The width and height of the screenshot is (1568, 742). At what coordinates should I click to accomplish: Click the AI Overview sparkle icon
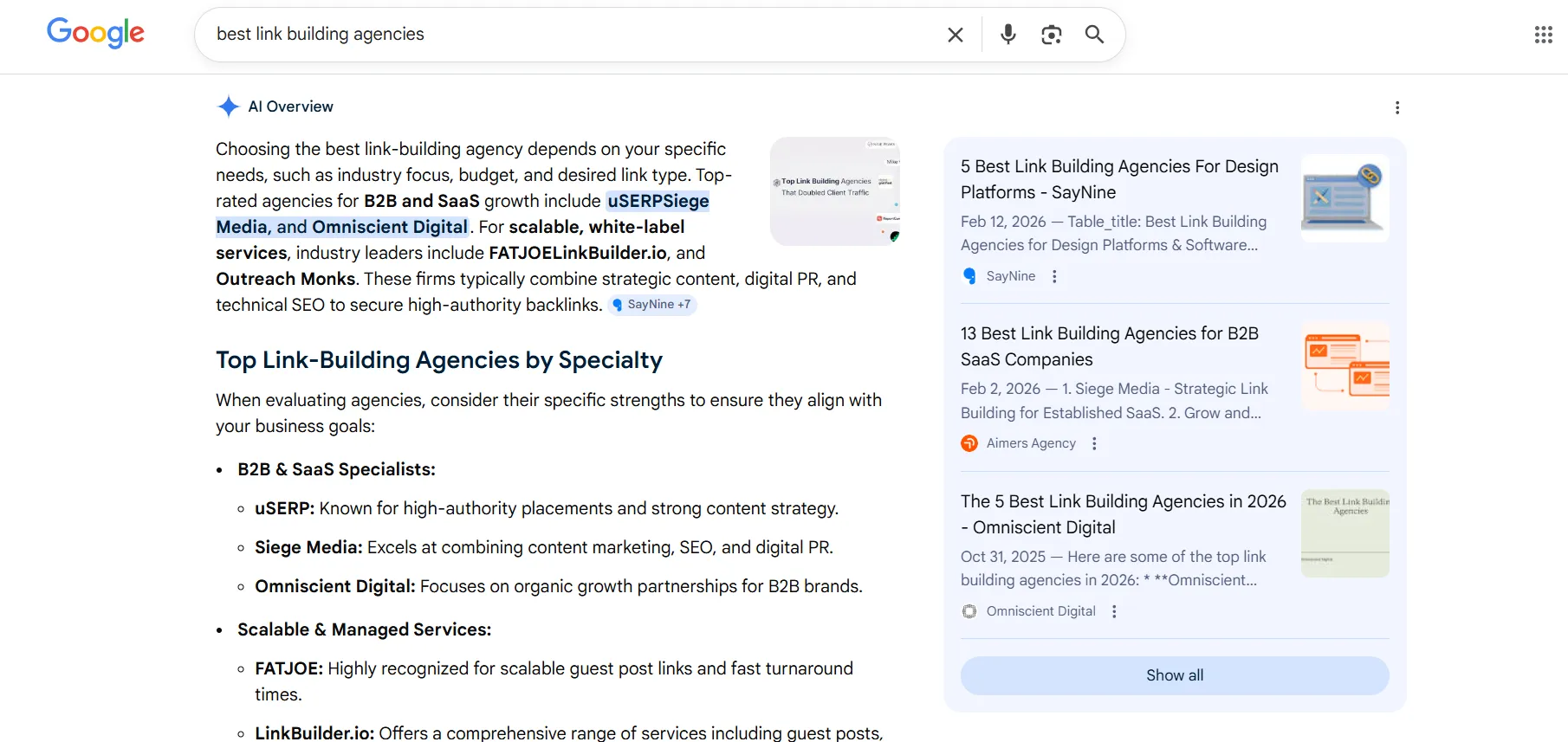(x=228, y=106)
